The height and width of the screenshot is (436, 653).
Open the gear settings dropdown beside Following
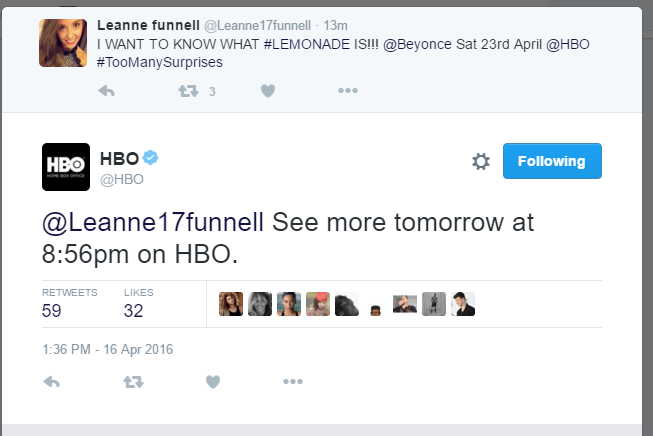tap(481, 162)
